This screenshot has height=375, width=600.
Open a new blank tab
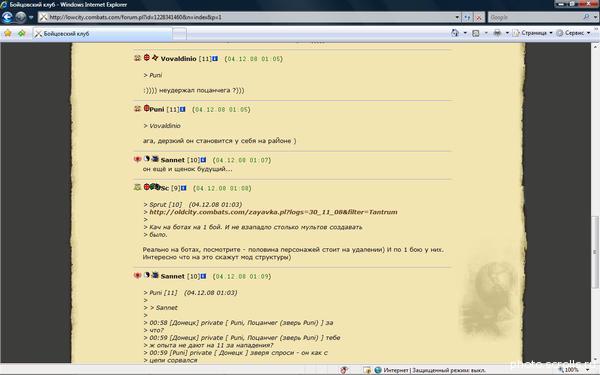179,34
